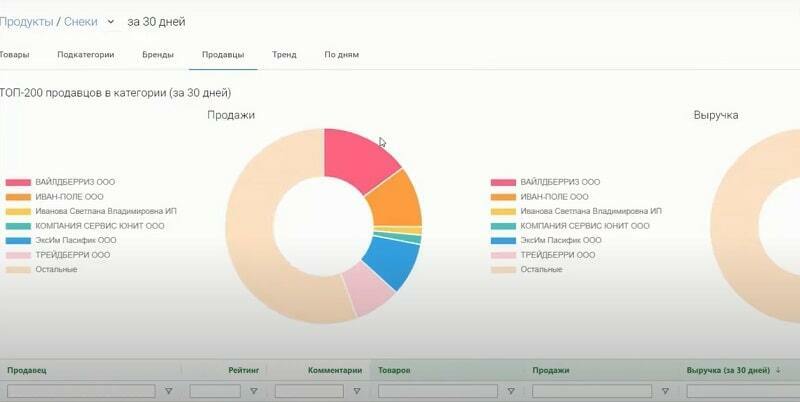
Task: Sort table by Товаров column header
Action: (x=394, y=370)
